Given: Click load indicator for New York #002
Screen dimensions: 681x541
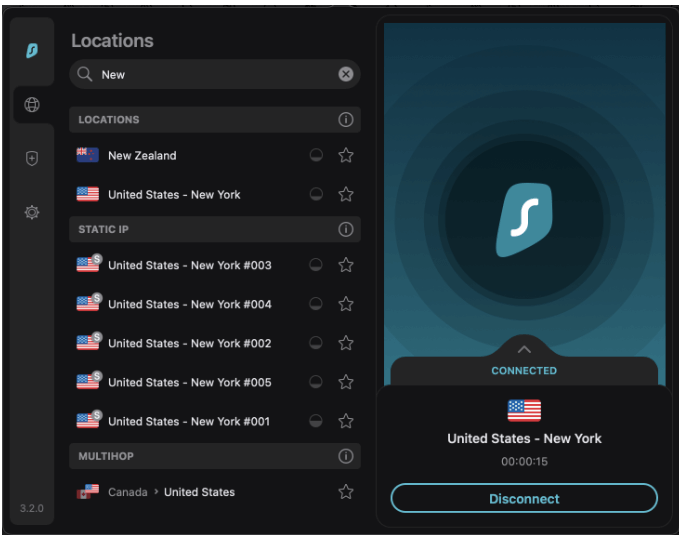Looking at the screenshot, I should click(x=316, y=343).
